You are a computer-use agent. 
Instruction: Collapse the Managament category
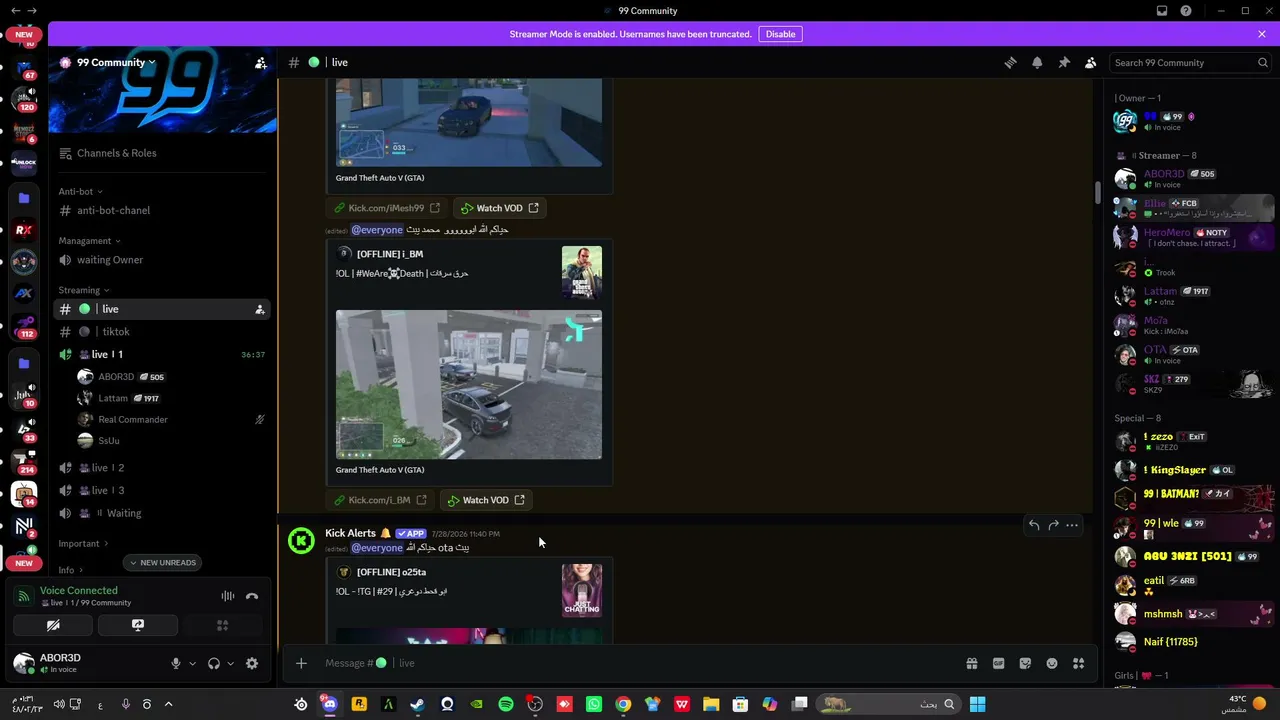pyautogui.click(x=89, y=240)
